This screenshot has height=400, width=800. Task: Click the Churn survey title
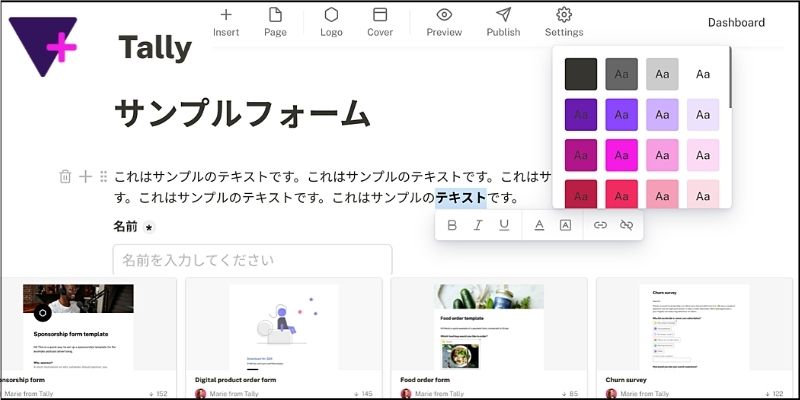626,380
